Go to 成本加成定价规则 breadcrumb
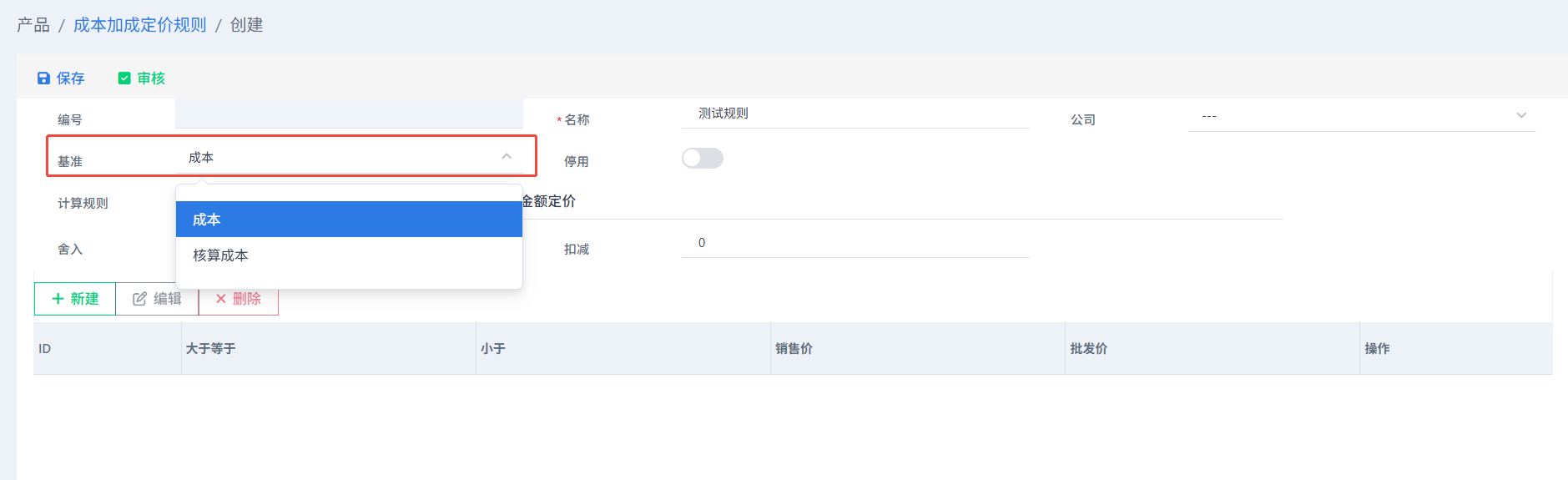This screenshot has width=1568, height=480. click(139, 25)
